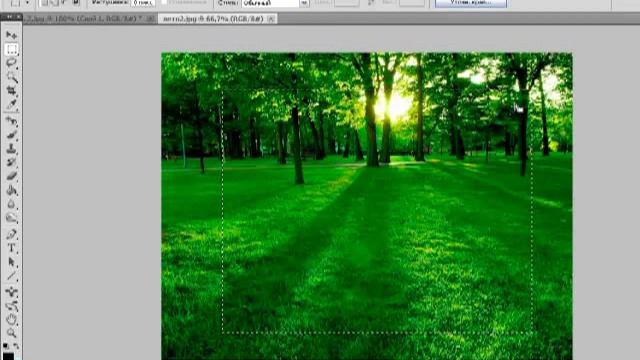Close the 66,7% document tab

(x=271, y=19)
